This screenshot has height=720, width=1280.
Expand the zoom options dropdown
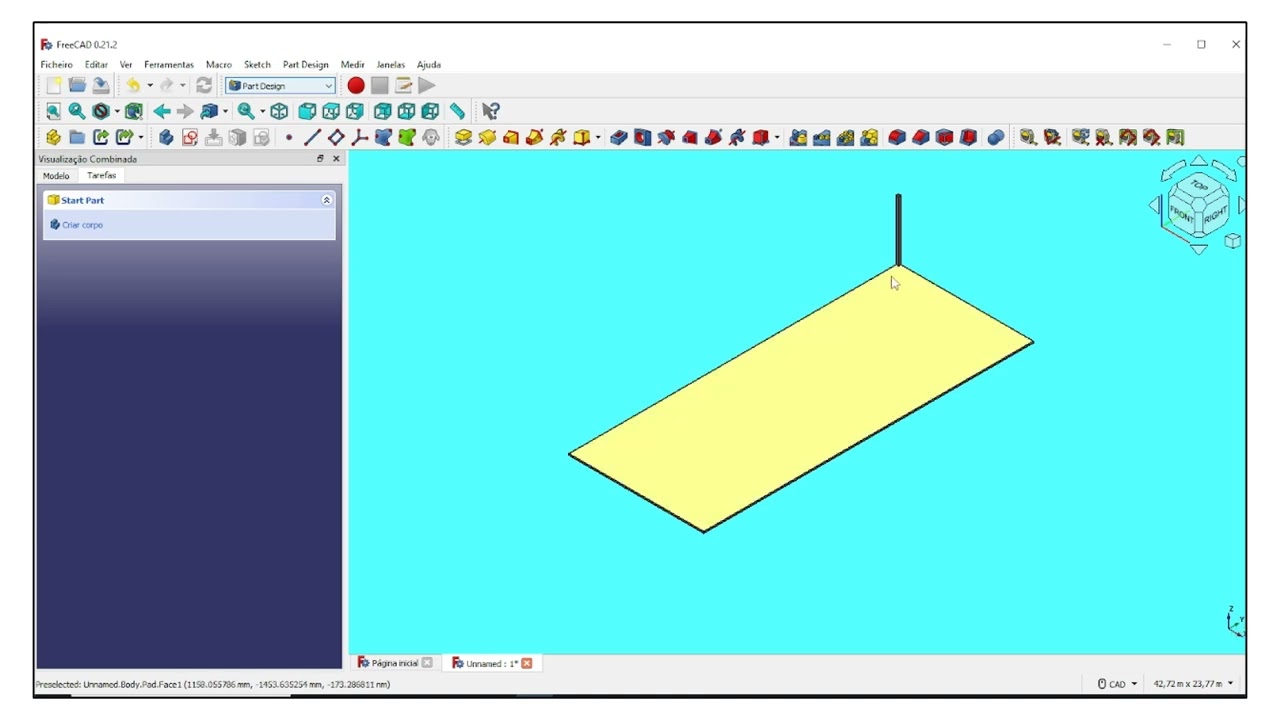point(263,112)
